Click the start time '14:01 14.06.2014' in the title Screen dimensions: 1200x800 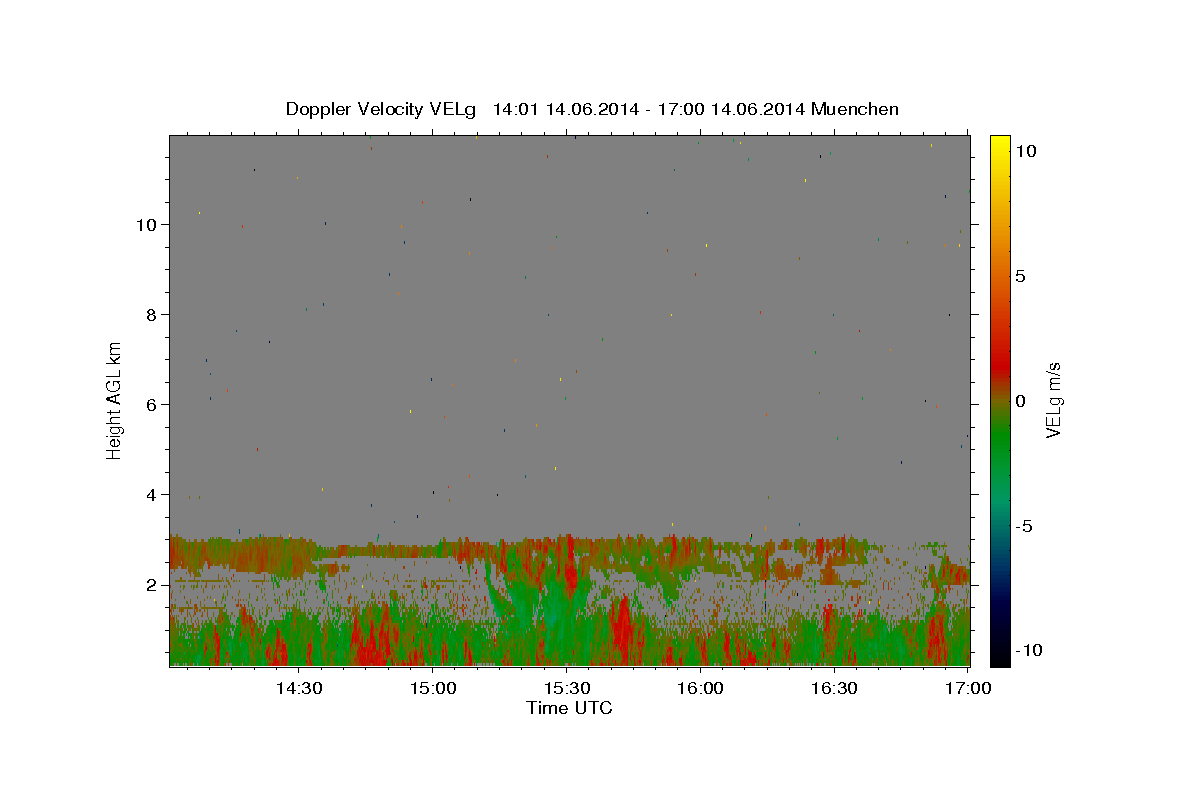(x=564, y=109)
